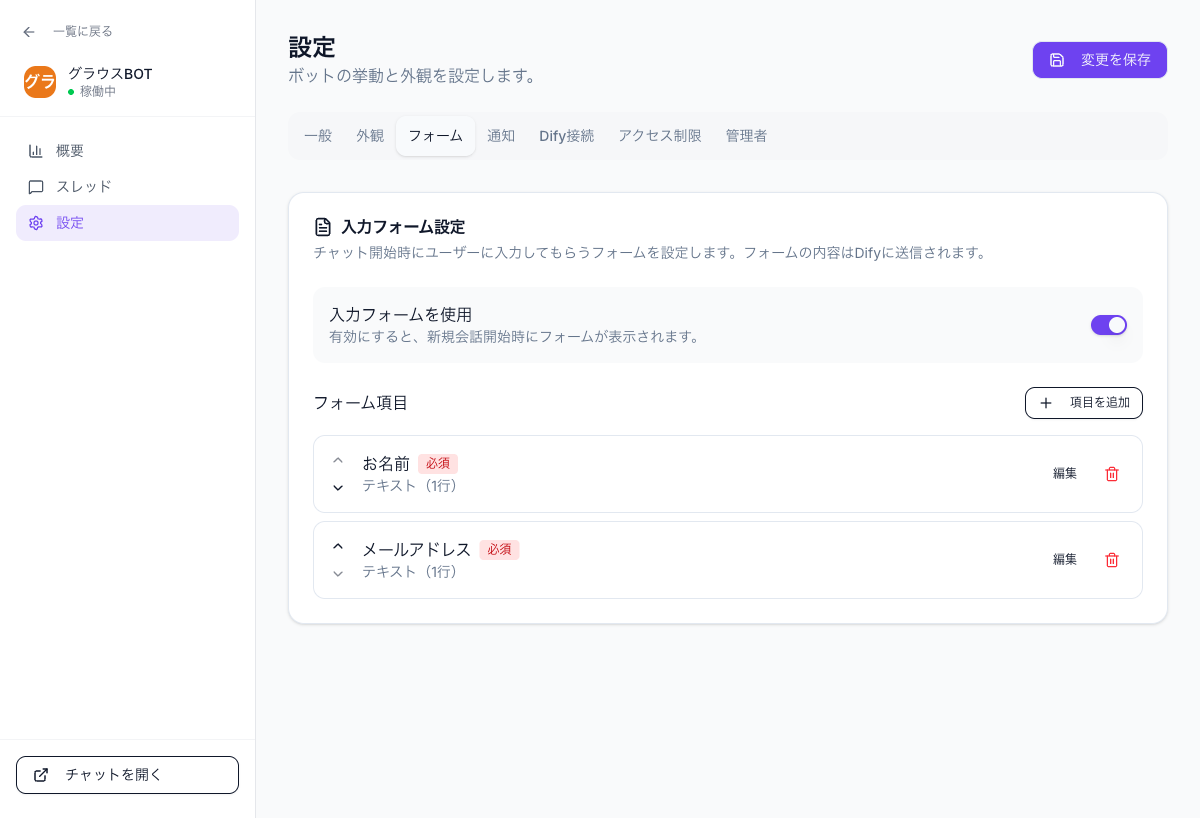
Task: Click the trash icon for お名前 field
Action: (x=1111, y=474)
